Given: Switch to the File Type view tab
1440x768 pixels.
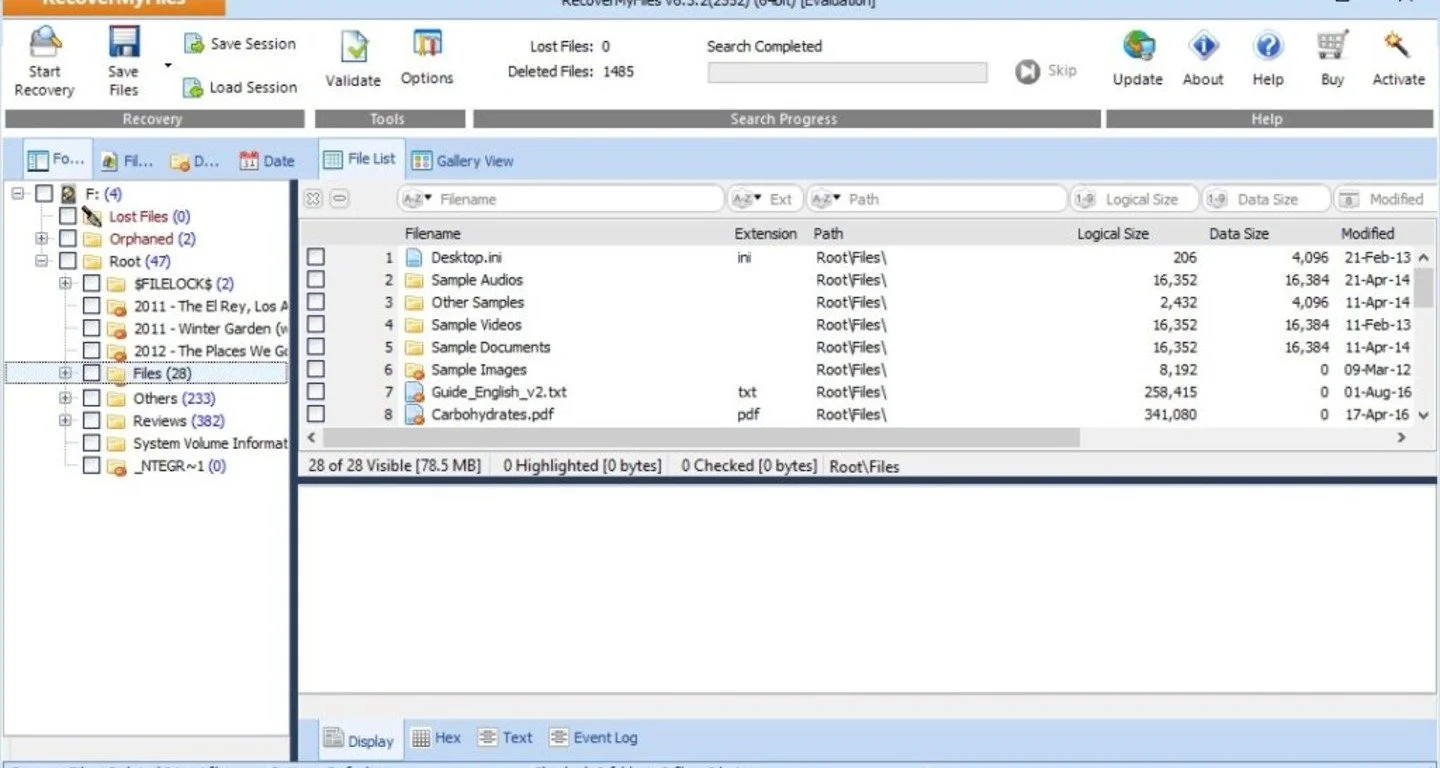Looking at the screenshot, I should point(127,161).
